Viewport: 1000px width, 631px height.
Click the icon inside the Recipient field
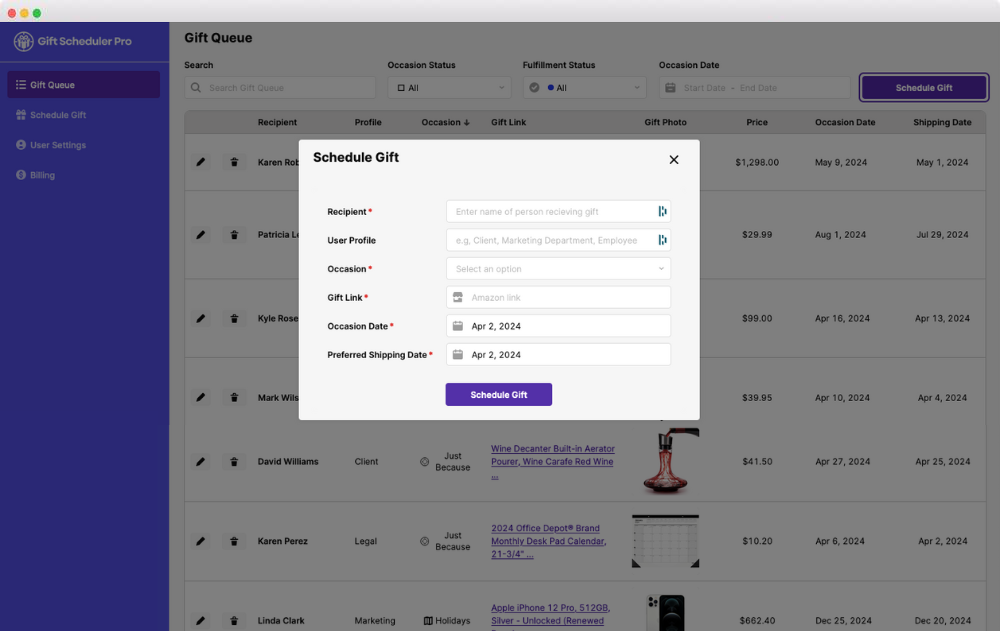tap(662, 212)
